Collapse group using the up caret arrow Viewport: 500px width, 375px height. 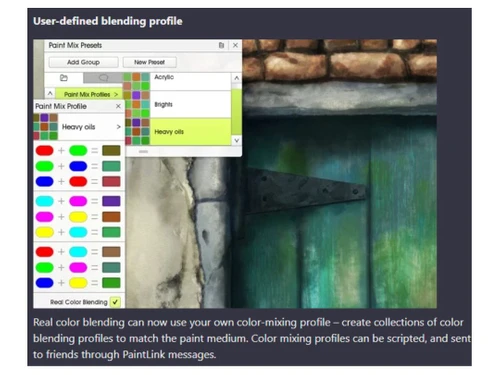50,94
